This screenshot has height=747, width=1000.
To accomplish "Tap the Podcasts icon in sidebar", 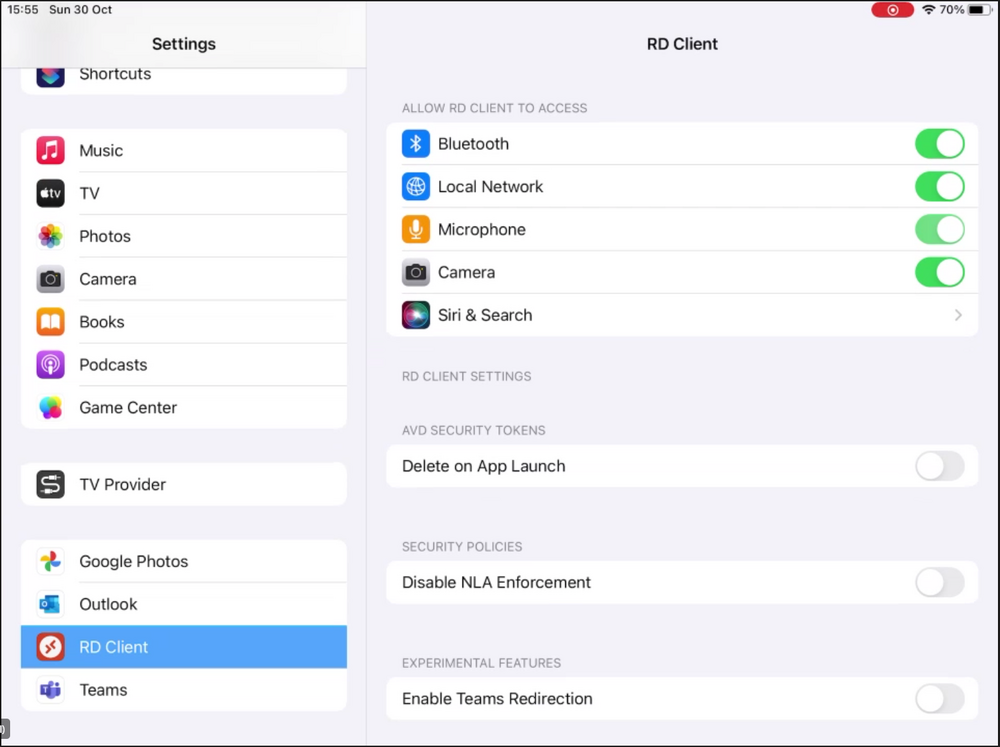I will 50,365.
